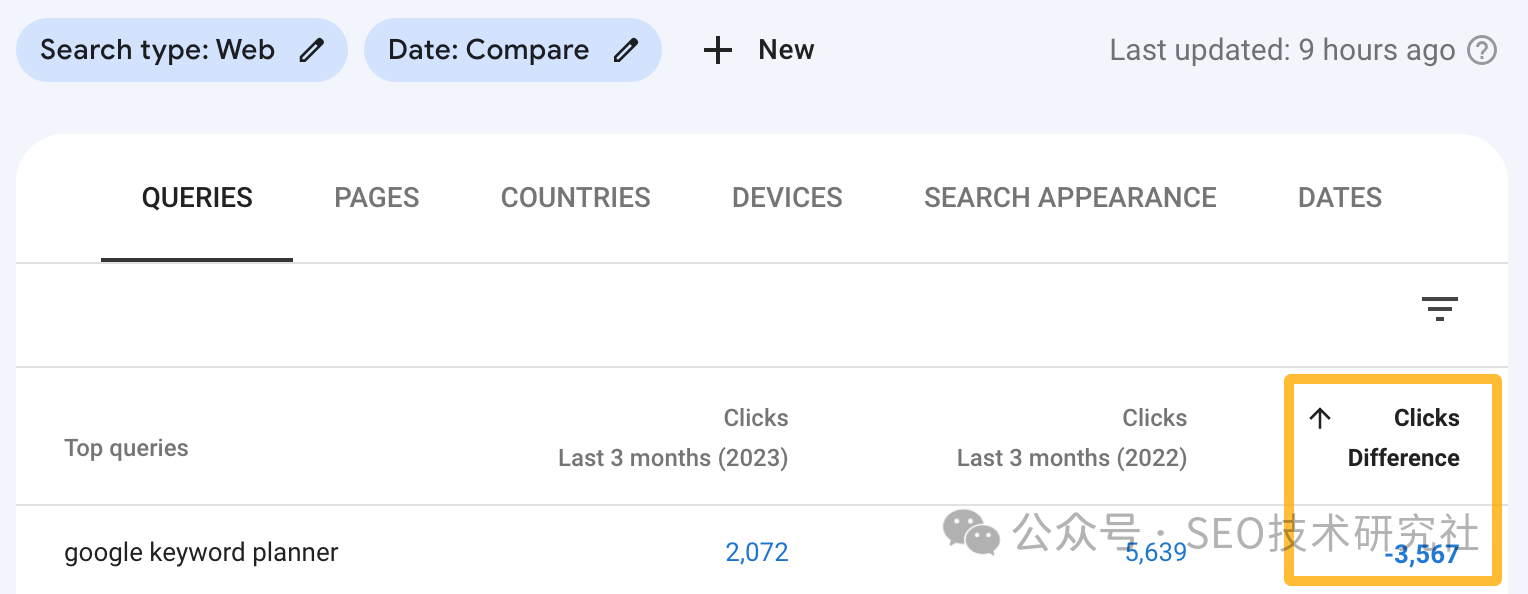Select the QUERIES tab

[x=197, y=198]
